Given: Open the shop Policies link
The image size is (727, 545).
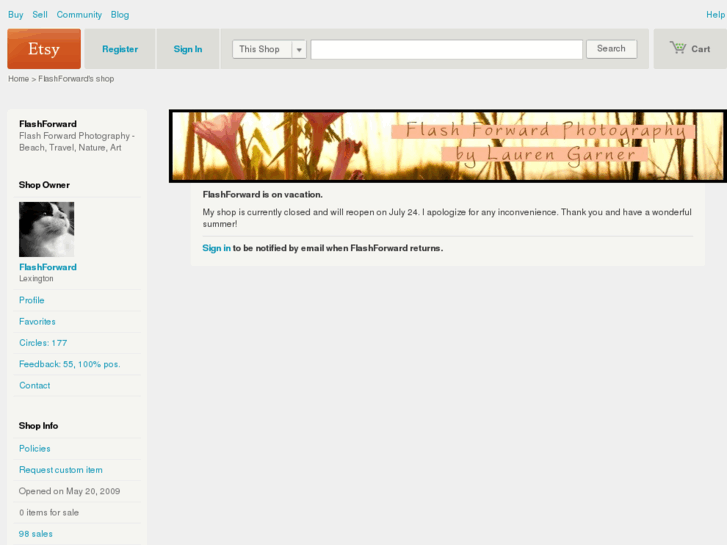Looking at the screenshot, I should 35,449.
